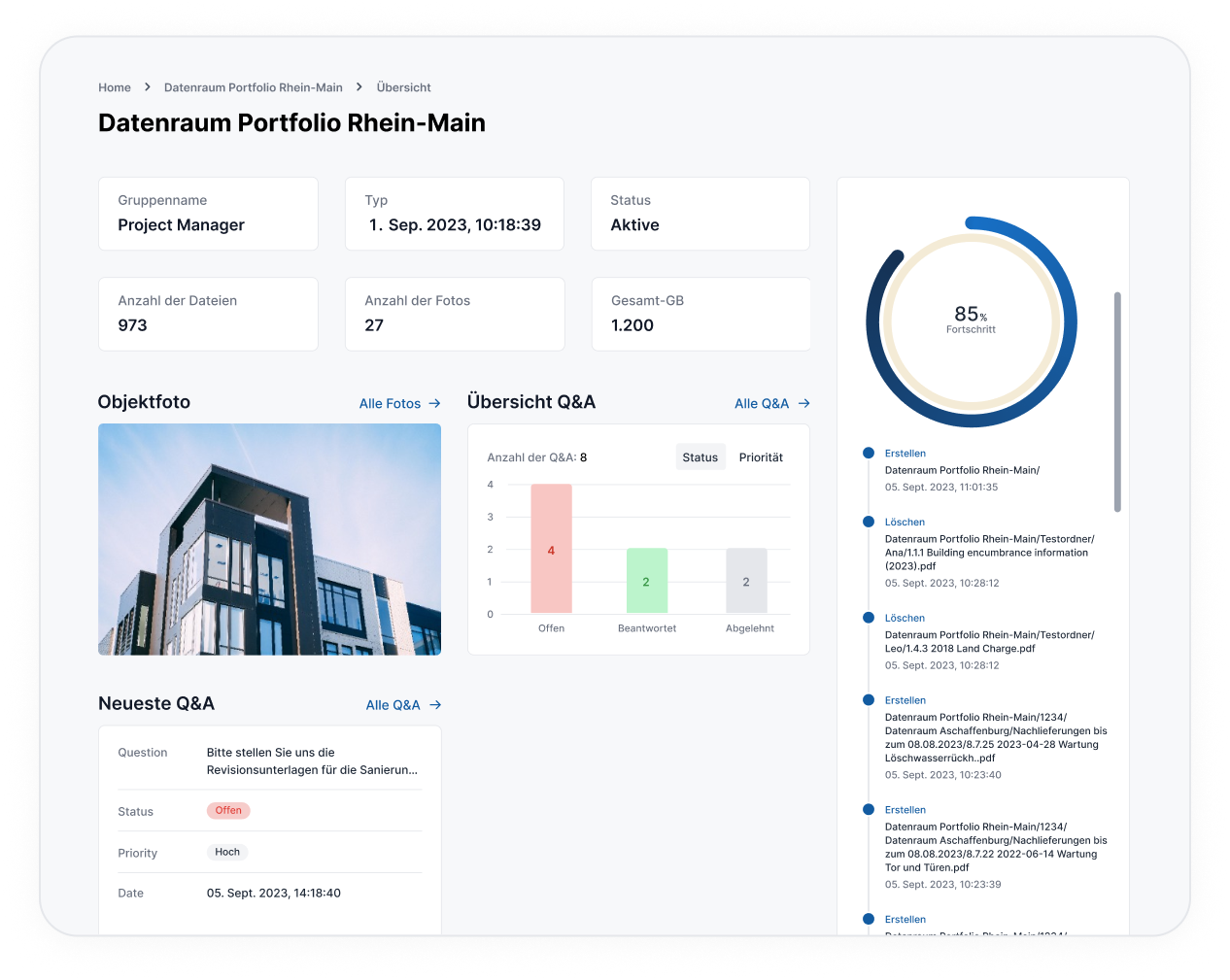The width and height of the screenshot is (1230, 980).
Task: Click arrow icon next to Alle Fotos
Action: click(434, 403)
